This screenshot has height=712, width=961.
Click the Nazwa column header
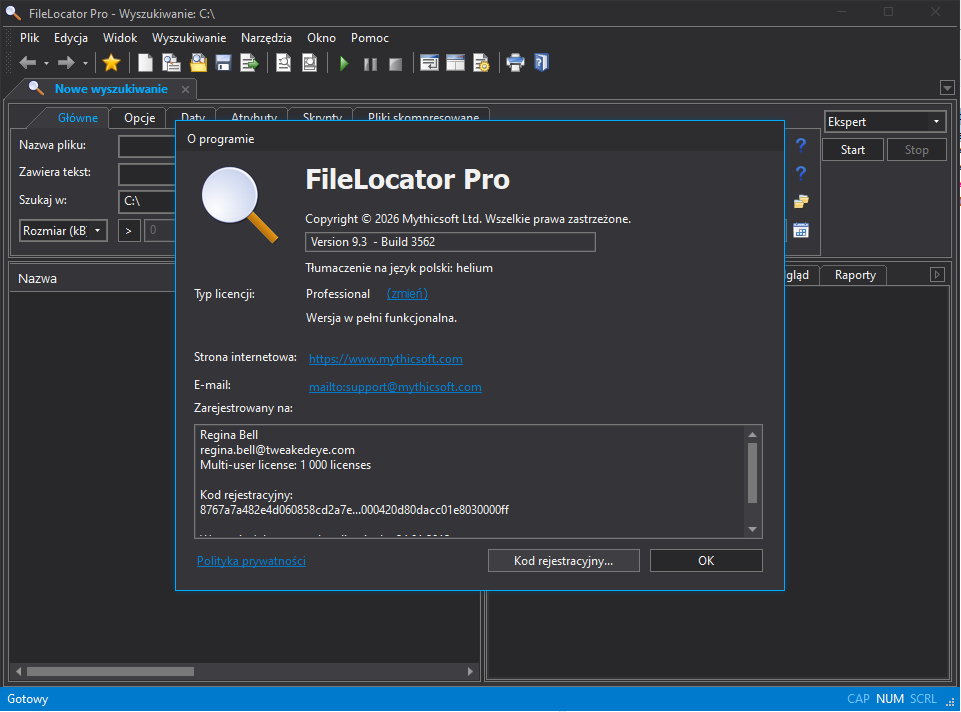click(x=93, y=278)
